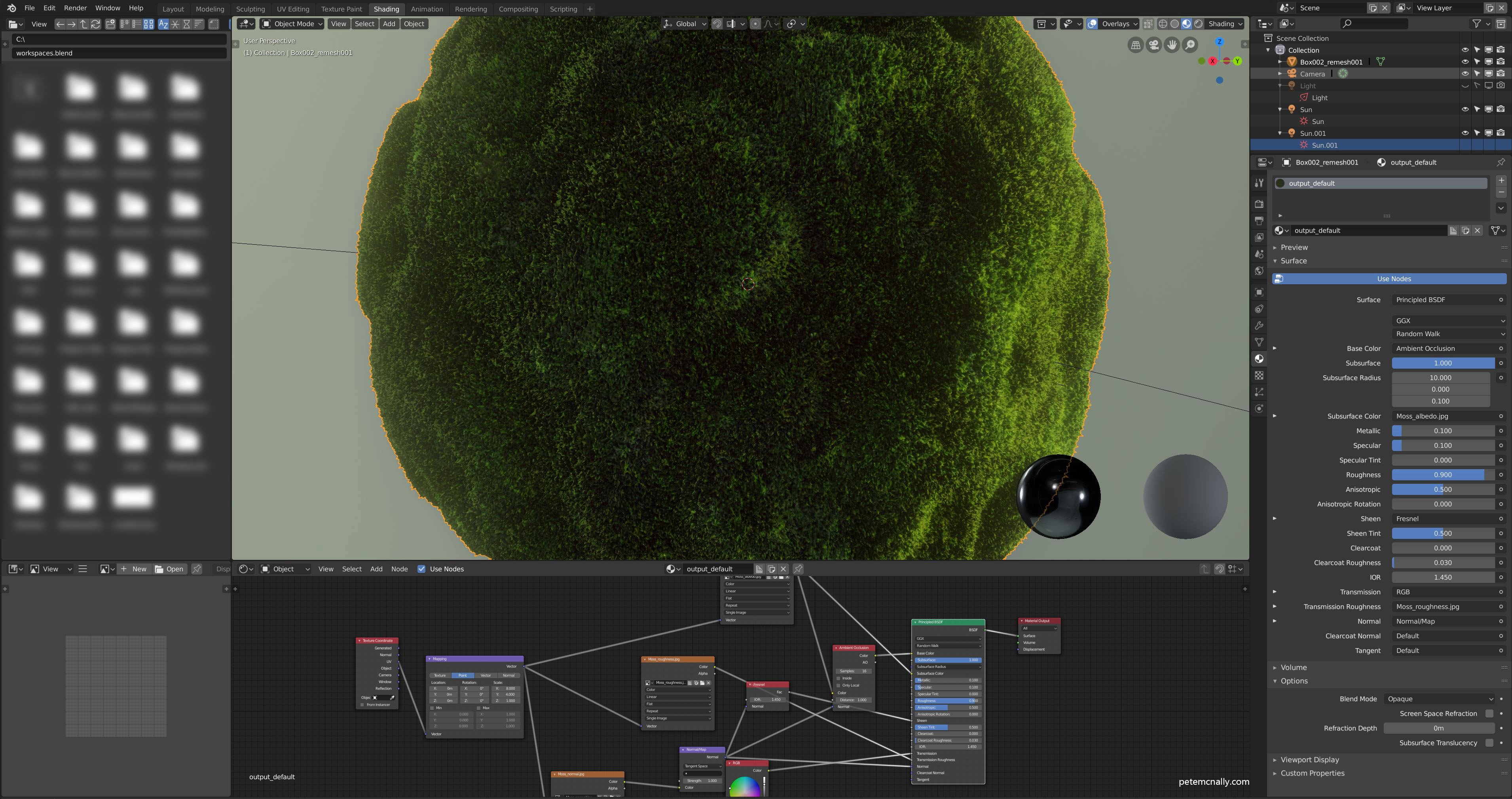Toggle snapping magnet in viewport header
The width and height of the screenshot is (1512, 799).
coord(717,24)
